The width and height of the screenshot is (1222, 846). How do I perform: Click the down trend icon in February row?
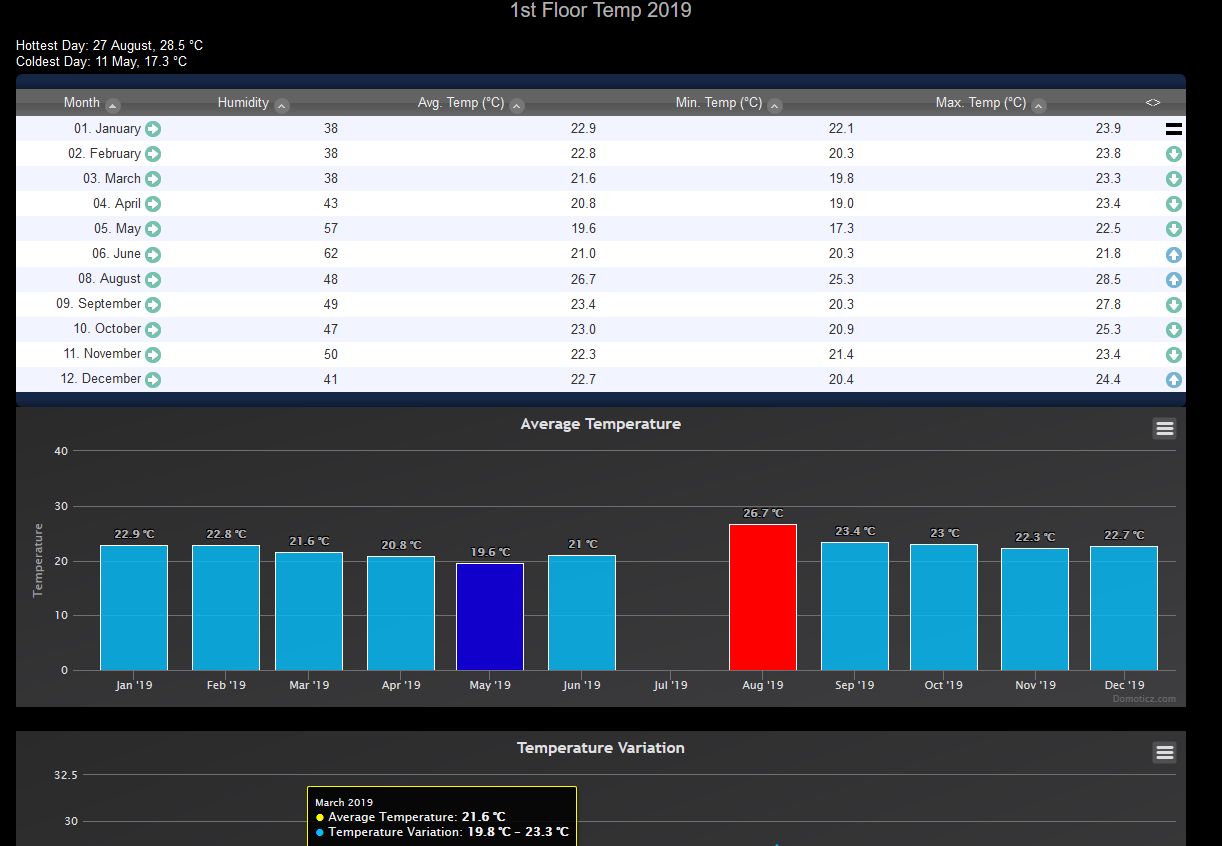pos(1174,154)
